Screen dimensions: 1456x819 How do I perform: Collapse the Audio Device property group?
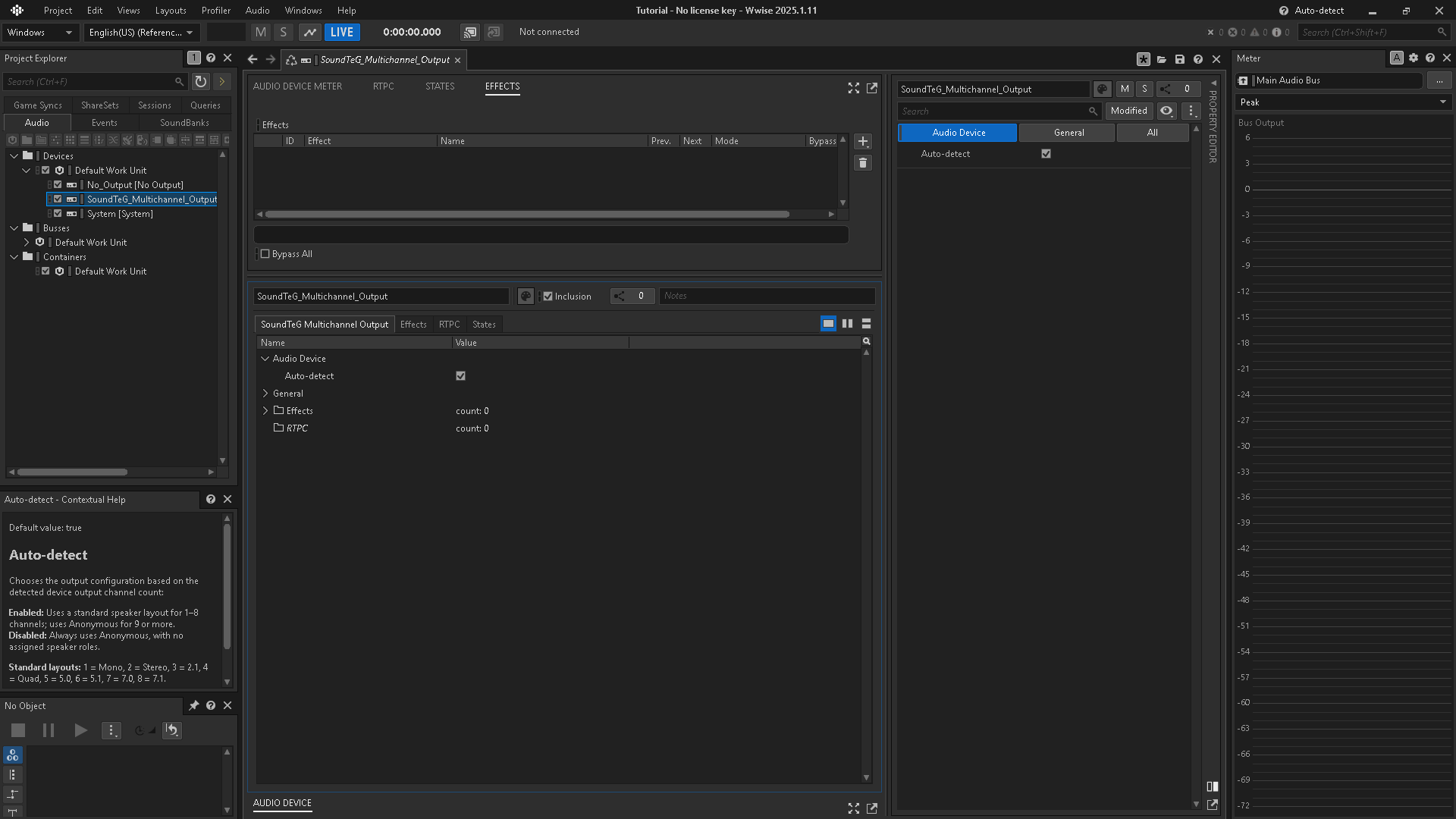point(265,359)
